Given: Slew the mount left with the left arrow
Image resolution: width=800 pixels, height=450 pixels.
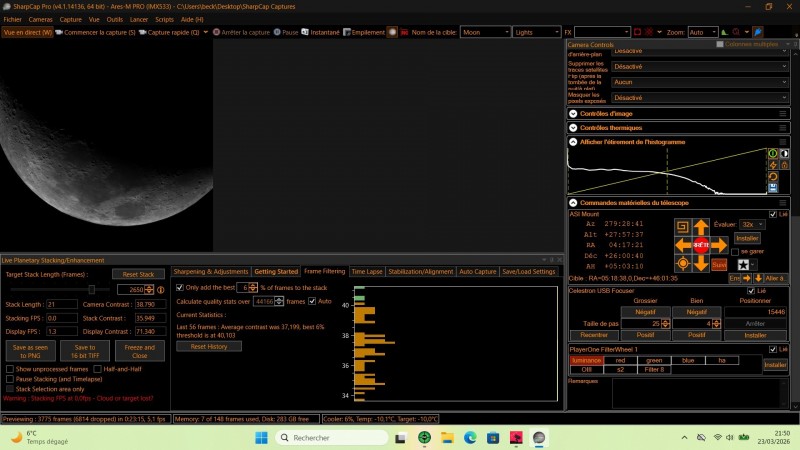Looking at the screenshot, I should coord(683,245).
